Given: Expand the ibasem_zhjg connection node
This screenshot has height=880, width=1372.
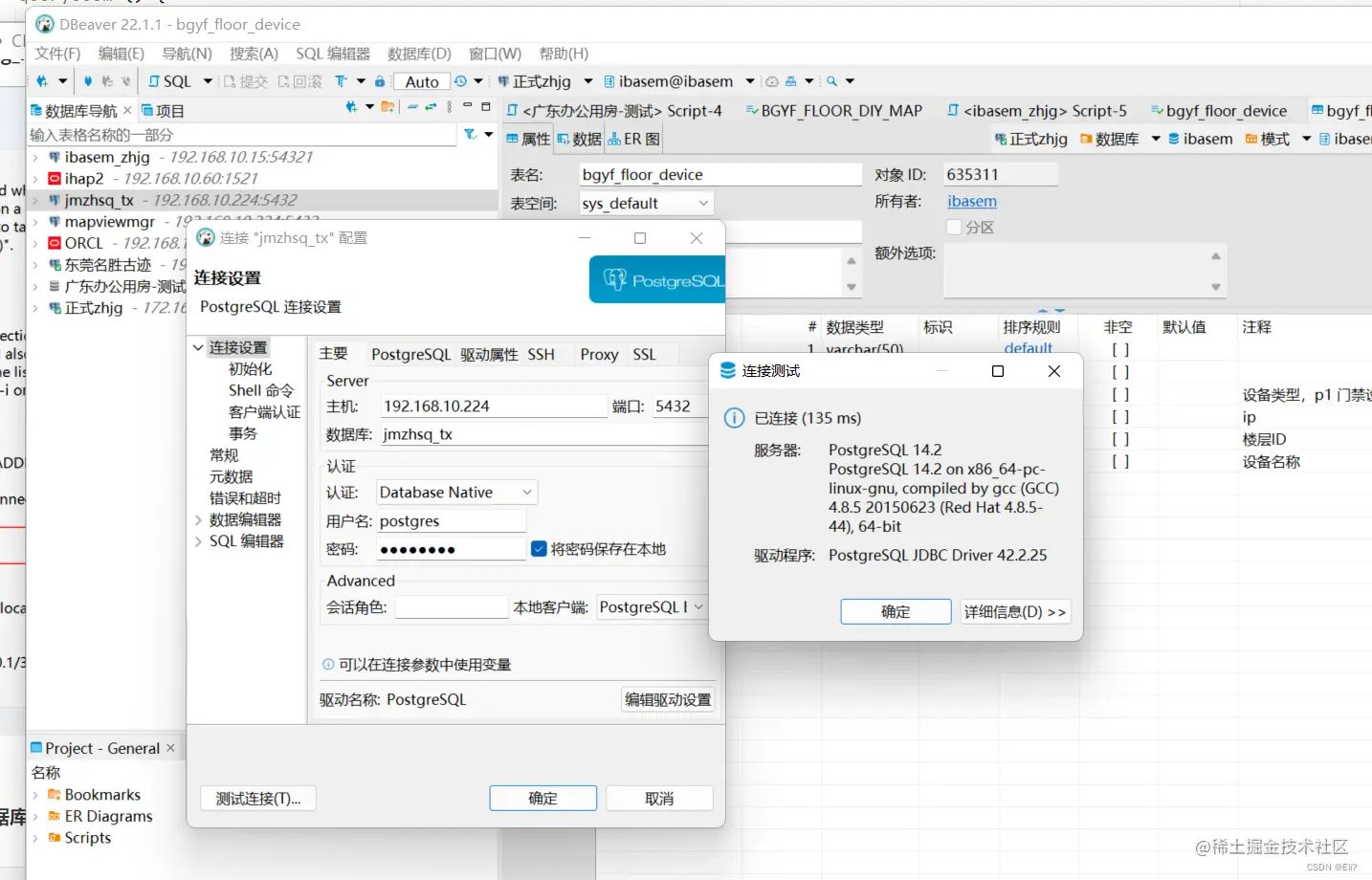Looking at the screenshot, I should point(35,157).
